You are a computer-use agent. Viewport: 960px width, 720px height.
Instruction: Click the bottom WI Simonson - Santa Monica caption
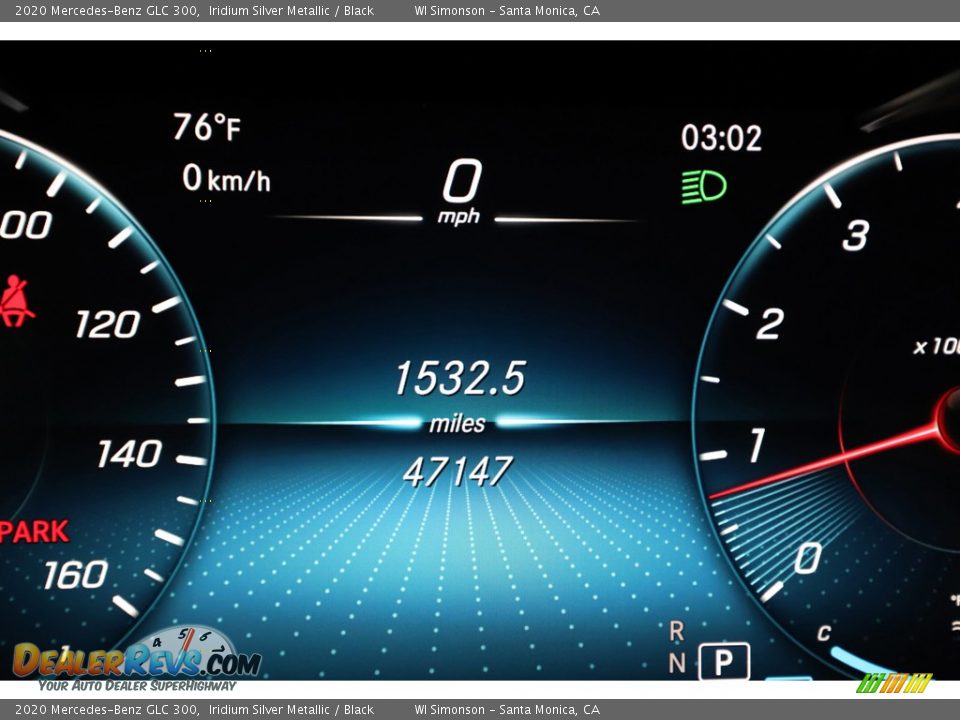(507, 710)
